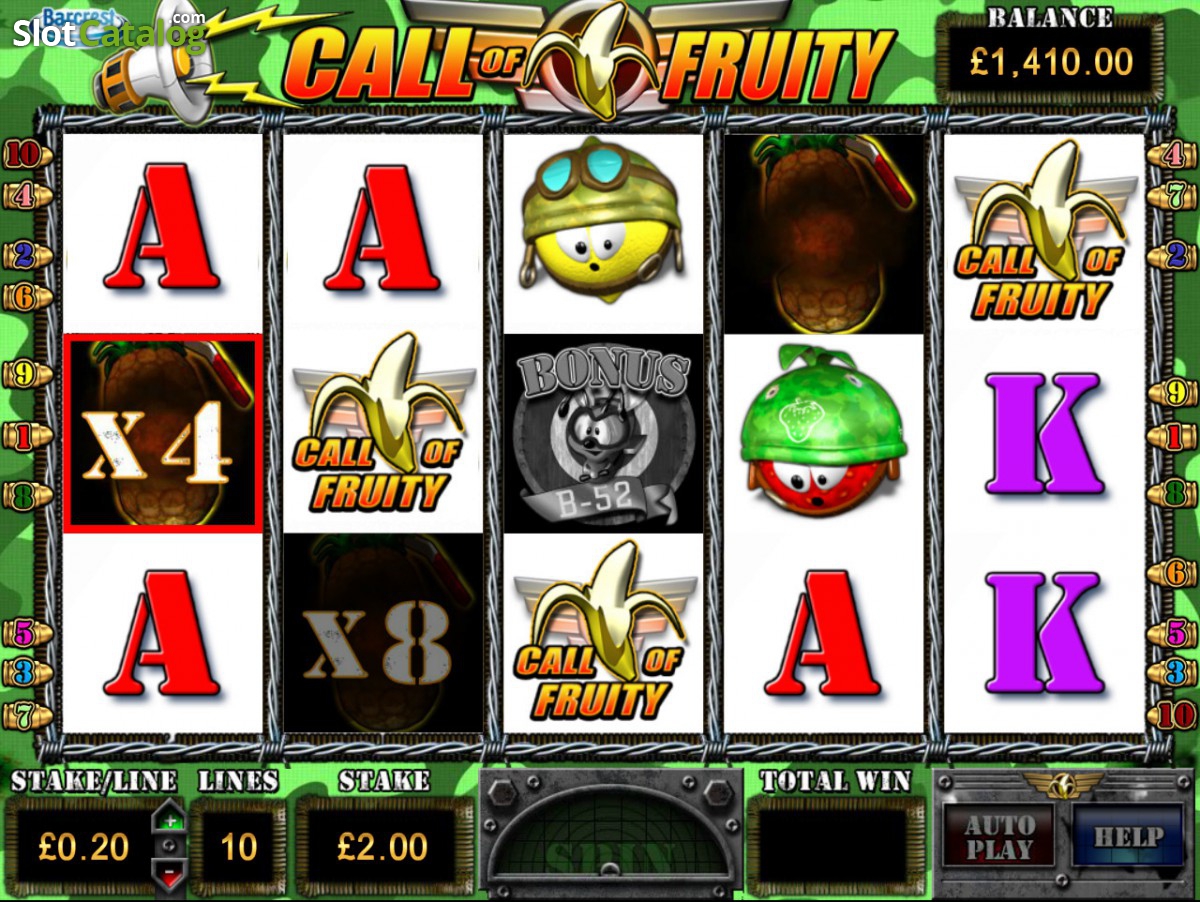
Task: Select right-side payline 8 bullet marker
Action: [1178, 494]
